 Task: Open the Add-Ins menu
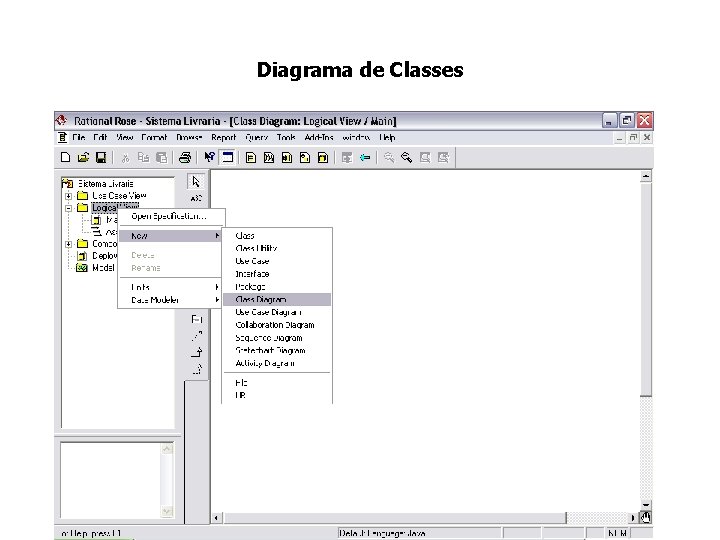pyautogui.click(x=319, y=137)
